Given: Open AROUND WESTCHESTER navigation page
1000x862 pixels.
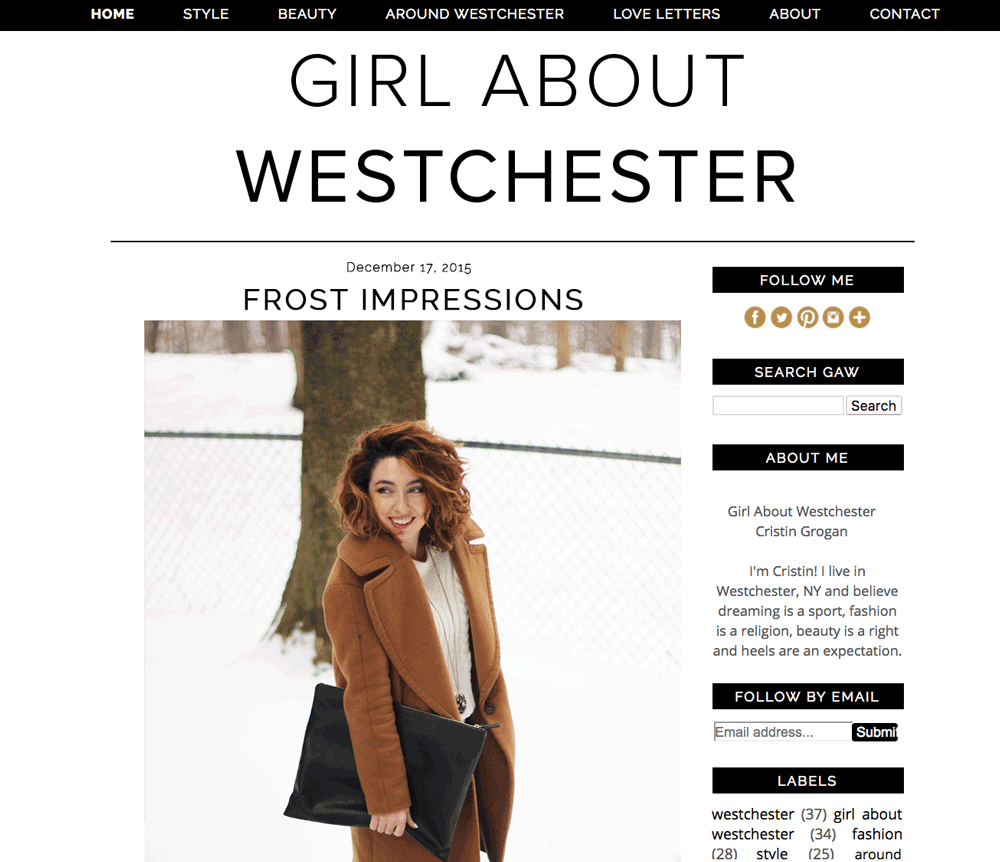Looking at the screenshot, I should point(474,14).
